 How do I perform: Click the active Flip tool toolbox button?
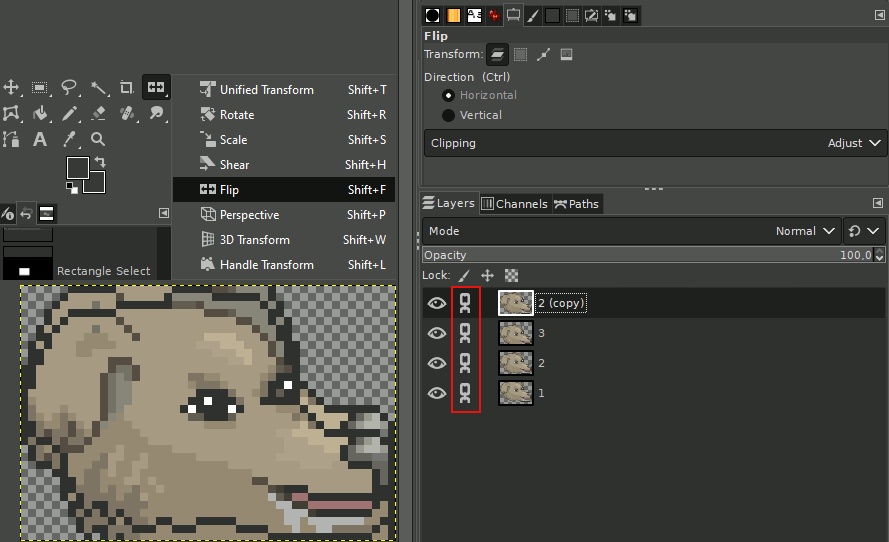[156, 87]
